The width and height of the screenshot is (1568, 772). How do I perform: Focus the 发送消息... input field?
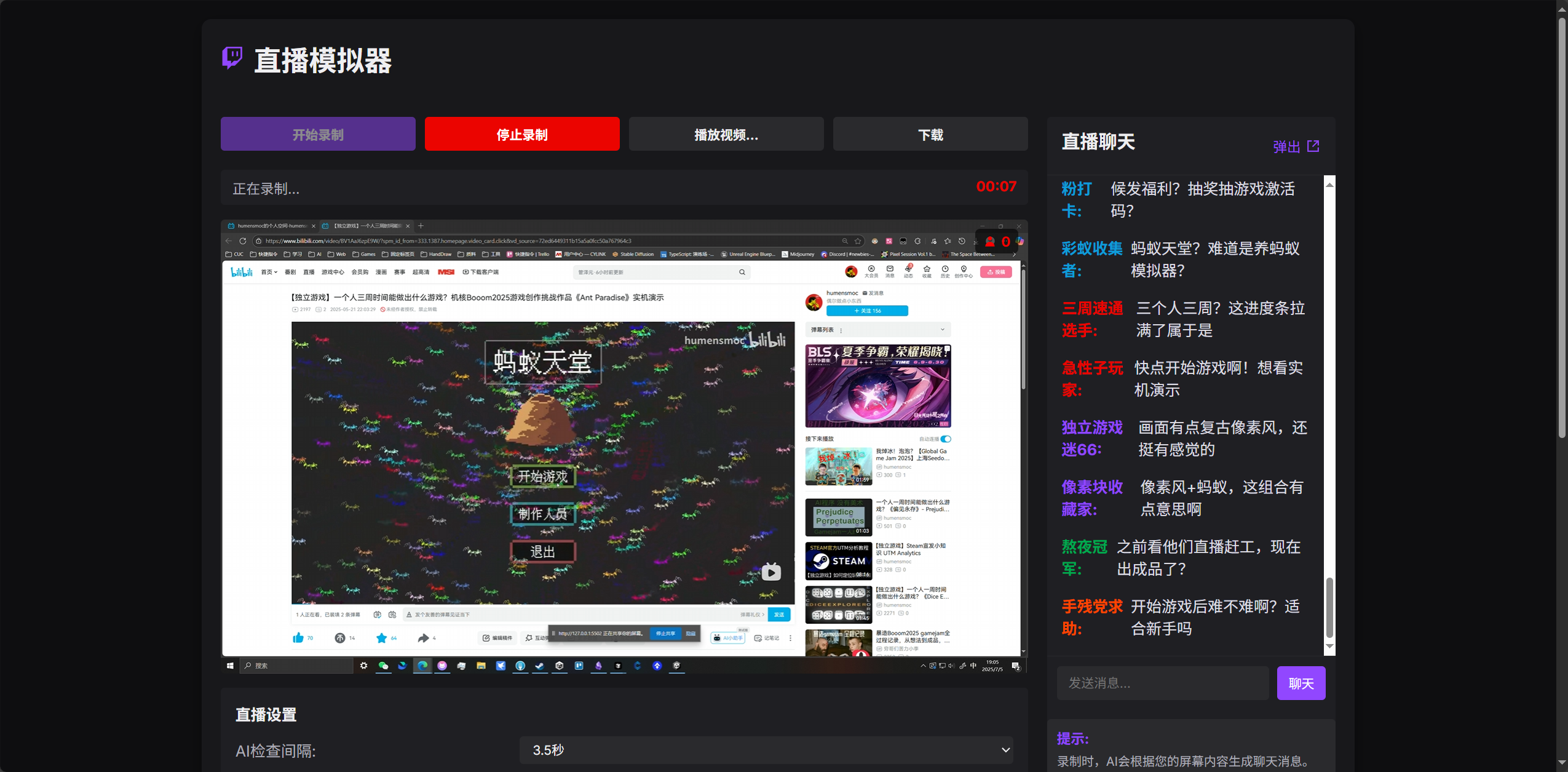coord(1163,683)
